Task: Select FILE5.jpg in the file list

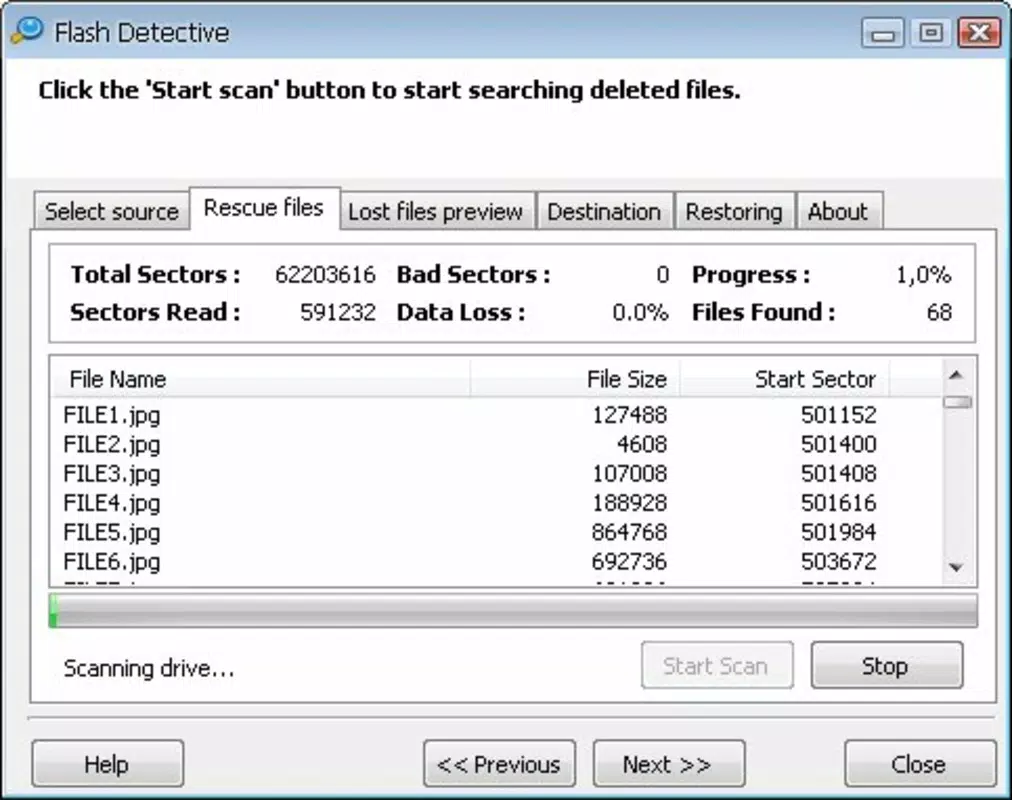Action: tap(112, 533)
